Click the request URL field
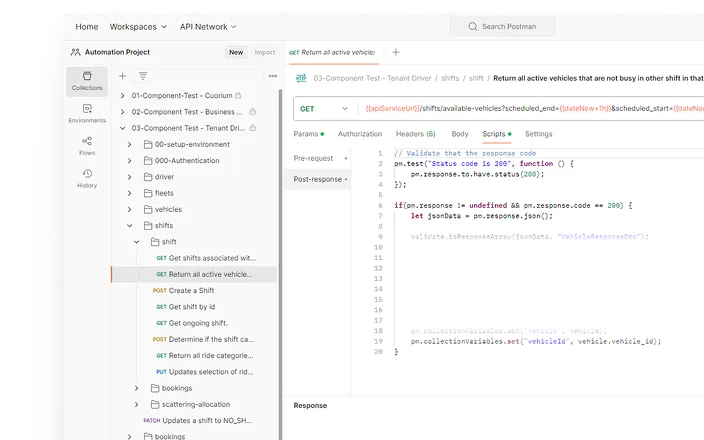 pos(531,109)
